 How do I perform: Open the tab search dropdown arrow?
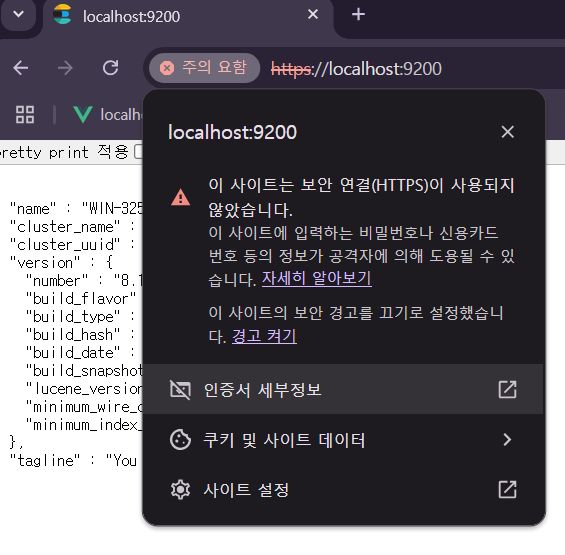pyautogui.click(x=18, y=14)
